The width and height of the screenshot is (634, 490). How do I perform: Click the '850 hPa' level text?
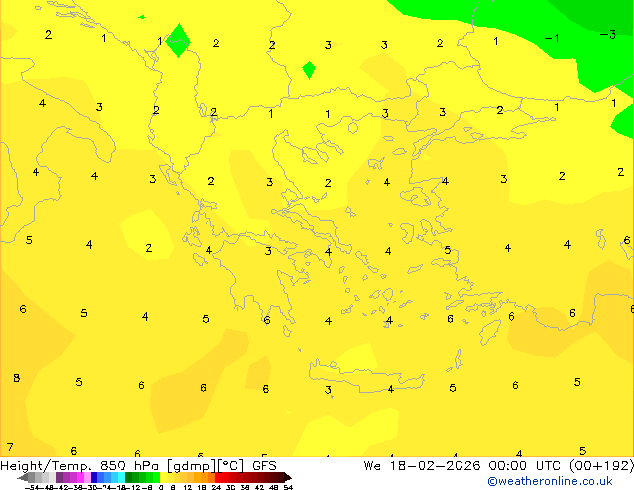130,465
